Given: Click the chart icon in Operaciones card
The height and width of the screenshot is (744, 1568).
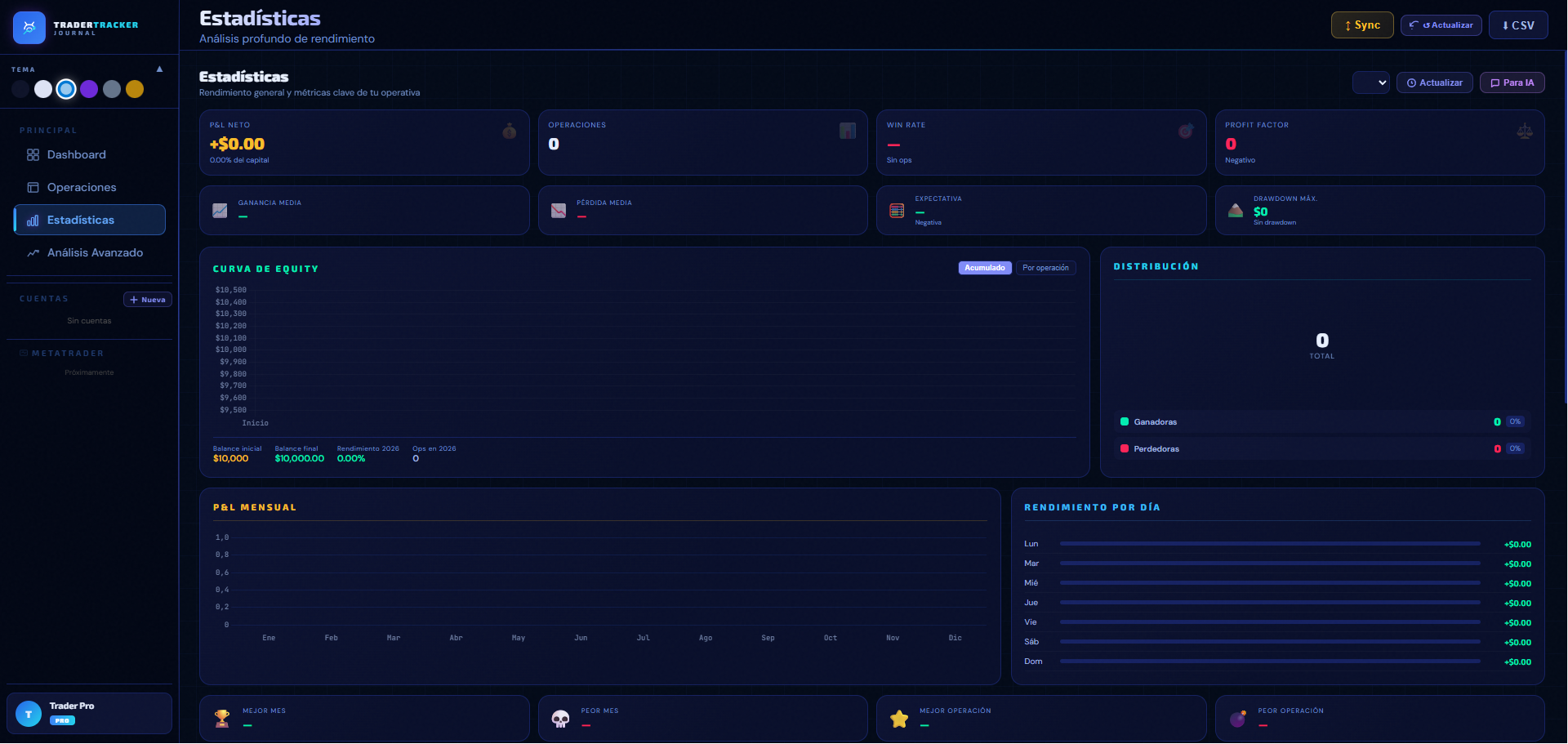Looking at the screenshot, I should pos(848,131).
